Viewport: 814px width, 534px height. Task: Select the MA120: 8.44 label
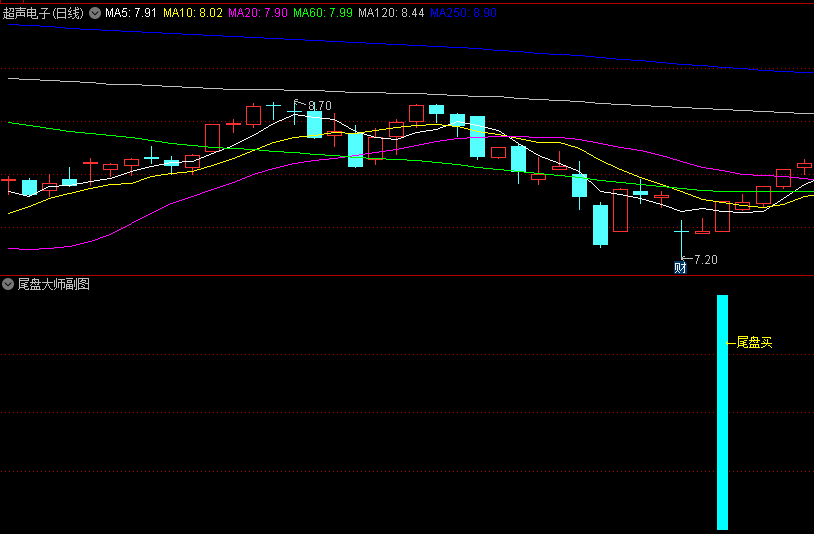[391, 13]
